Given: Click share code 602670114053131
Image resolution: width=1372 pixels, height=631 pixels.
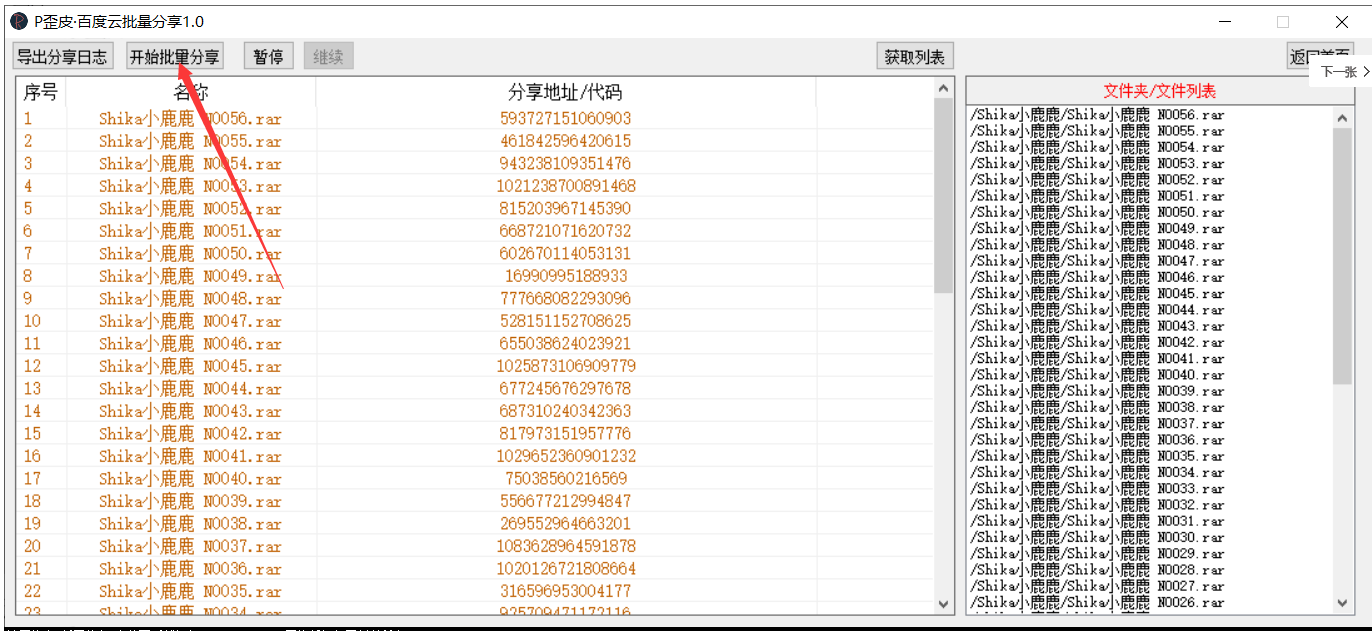Looking at the screenshot, I should 565,254.
